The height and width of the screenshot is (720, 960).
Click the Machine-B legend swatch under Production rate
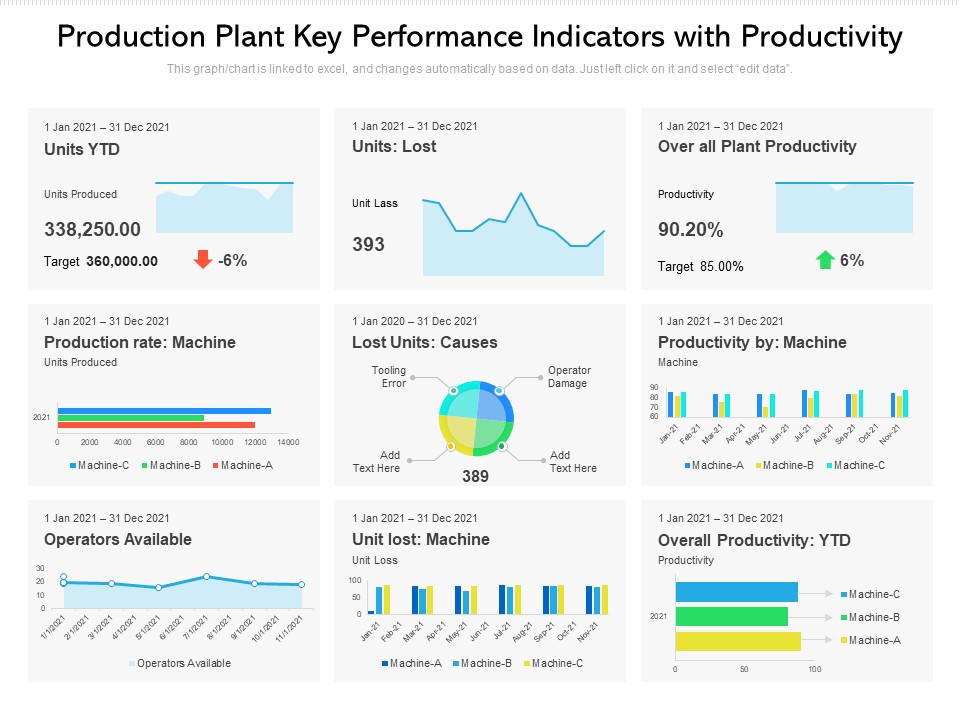click(144, 466)
